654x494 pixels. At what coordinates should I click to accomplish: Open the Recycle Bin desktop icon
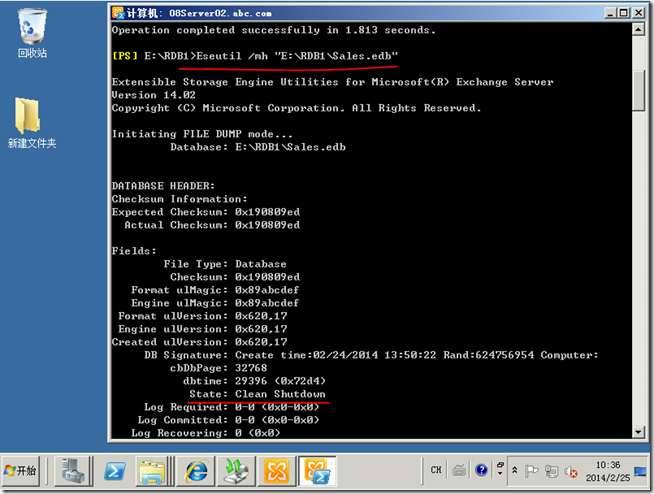[x=32, y=33]
